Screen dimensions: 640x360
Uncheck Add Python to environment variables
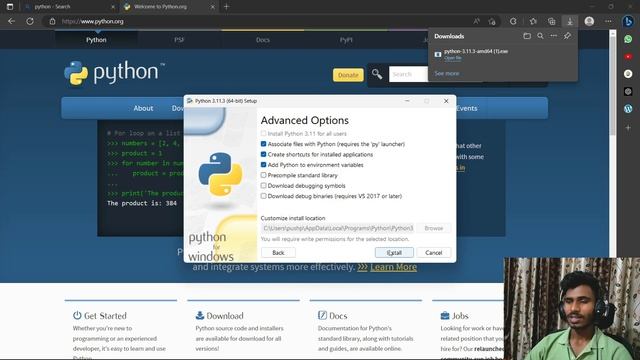(x=264, y=165)
